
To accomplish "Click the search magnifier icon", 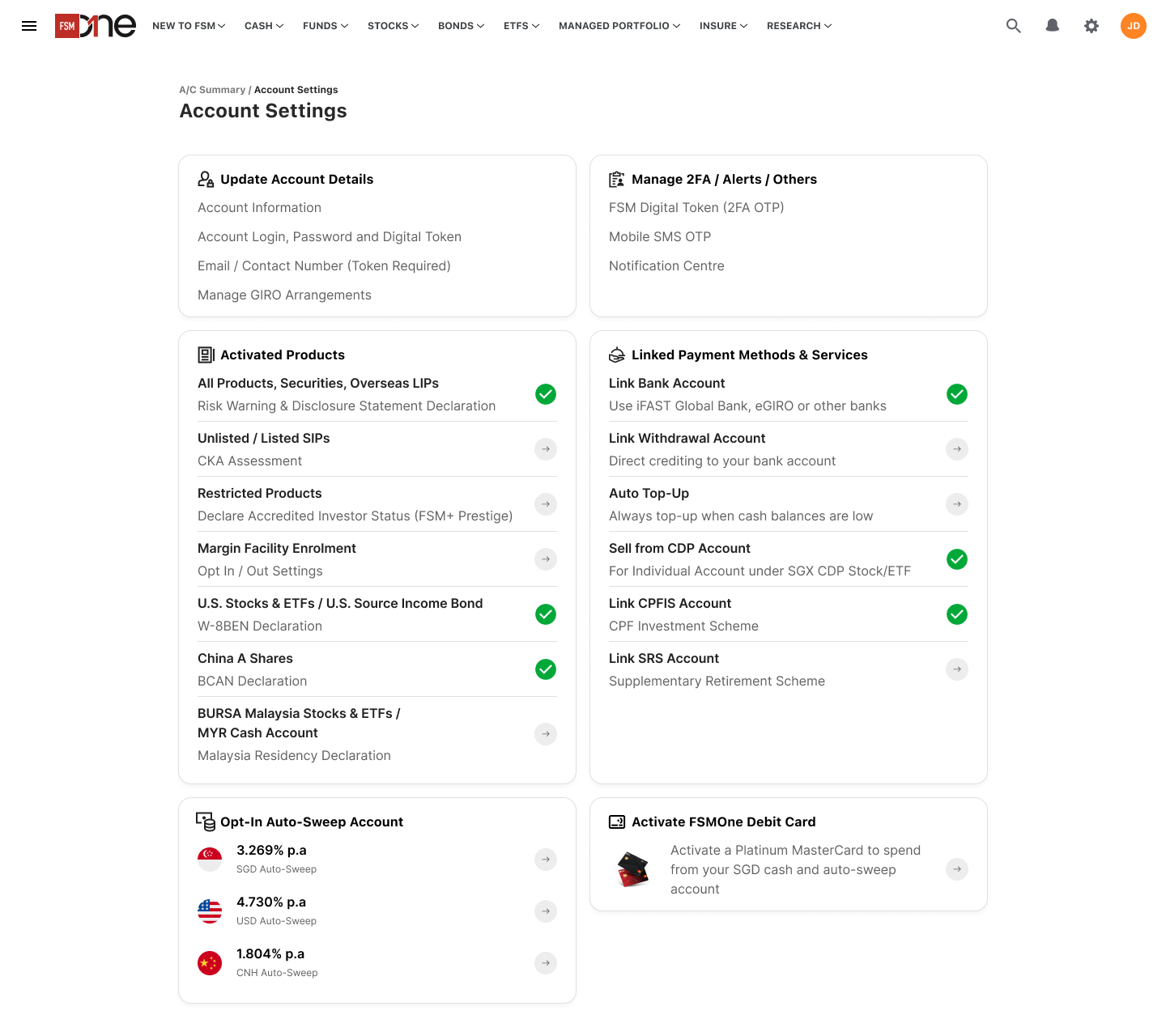I will 1013,26.
